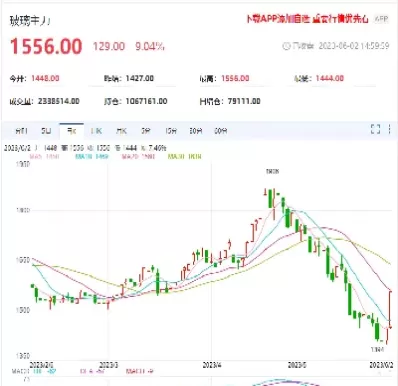The image size is (398, 386).
Task: Switch to the 60分 chart tab
Action: [x=221, y=131]
